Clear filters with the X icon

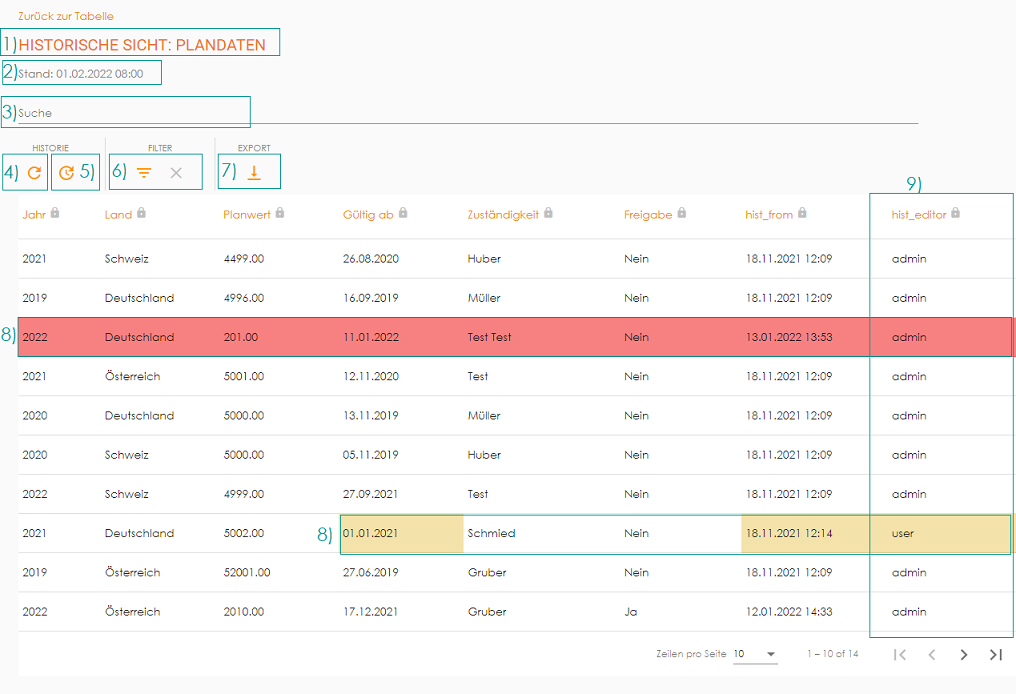pos(176,173)
